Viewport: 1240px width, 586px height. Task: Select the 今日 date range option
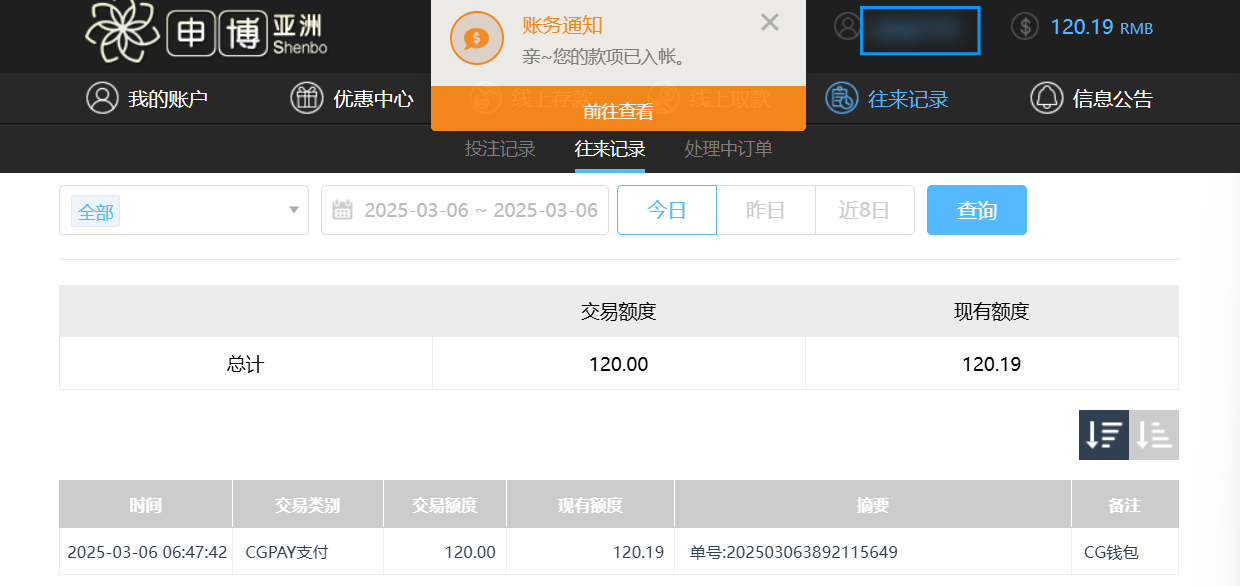pyautogui.click(x=667, y=210)
